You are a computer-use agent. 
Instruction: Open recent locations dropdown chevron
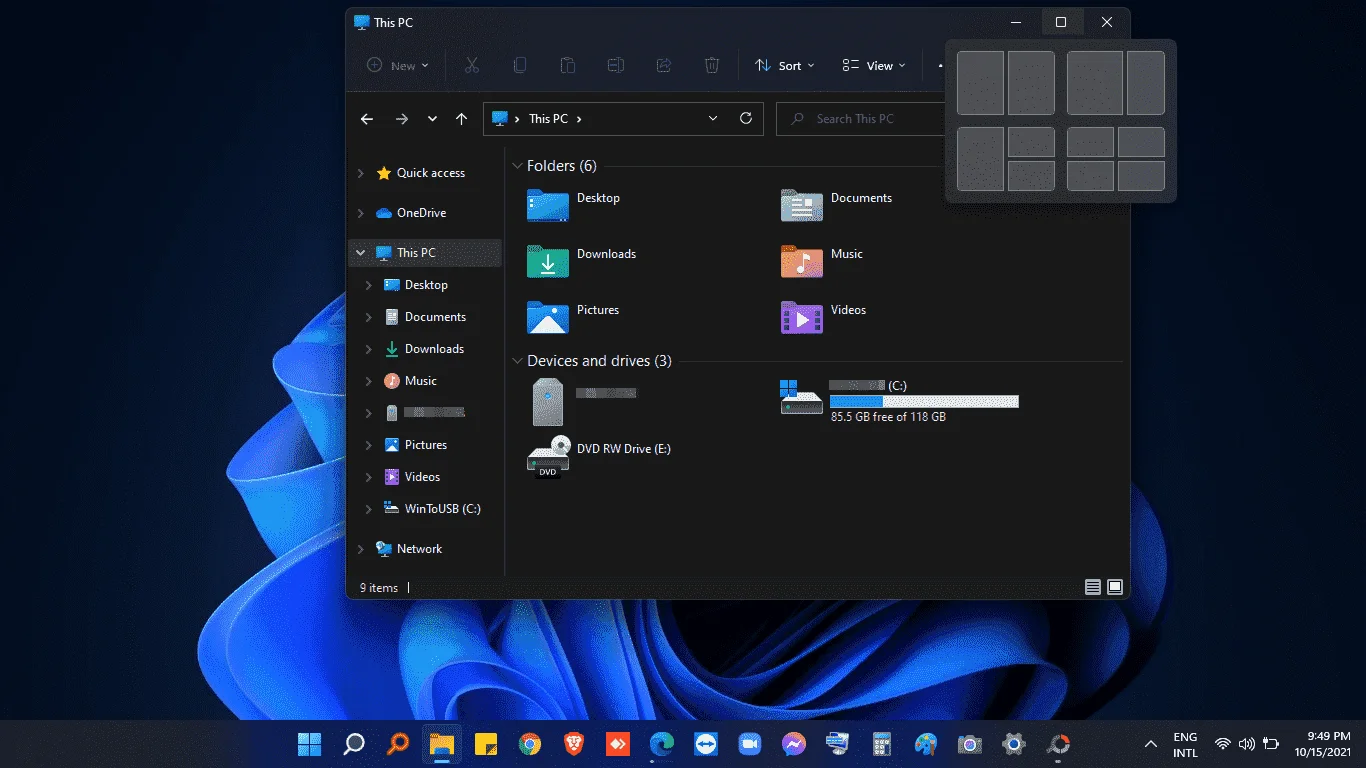point(432,119)
